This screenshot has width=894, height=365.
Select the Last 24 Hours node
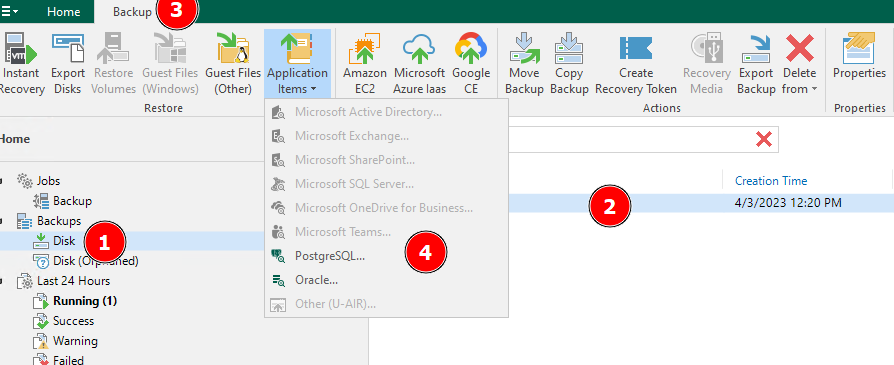(74, 281)
